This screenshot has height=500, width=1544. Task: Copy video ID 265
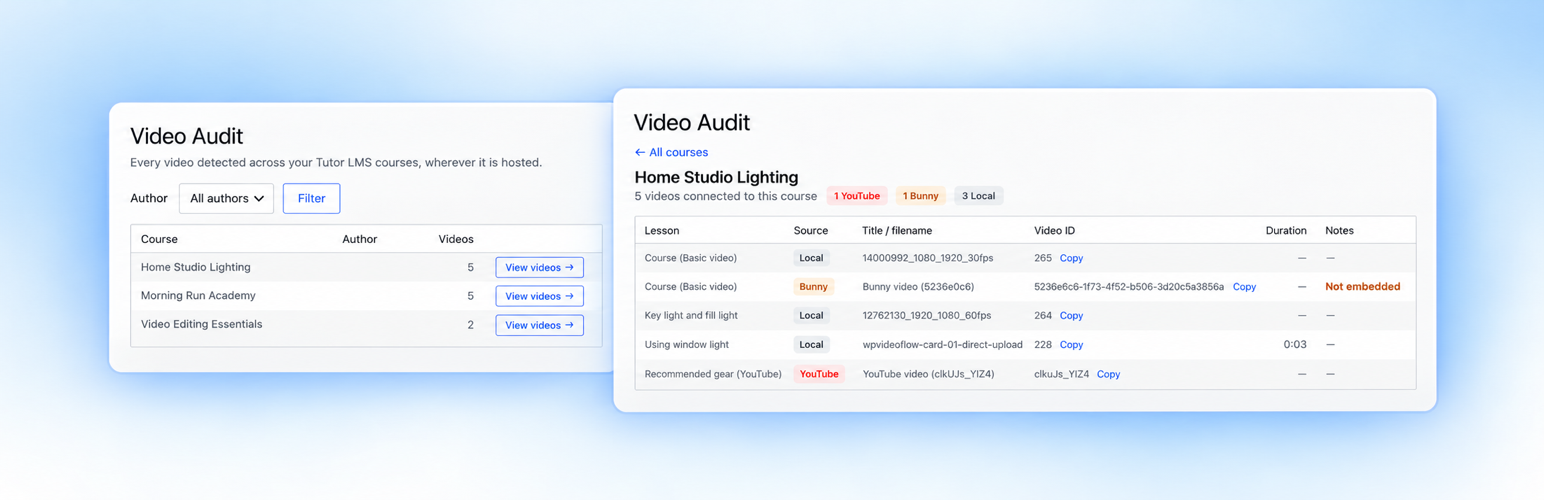click(1071, 258)
